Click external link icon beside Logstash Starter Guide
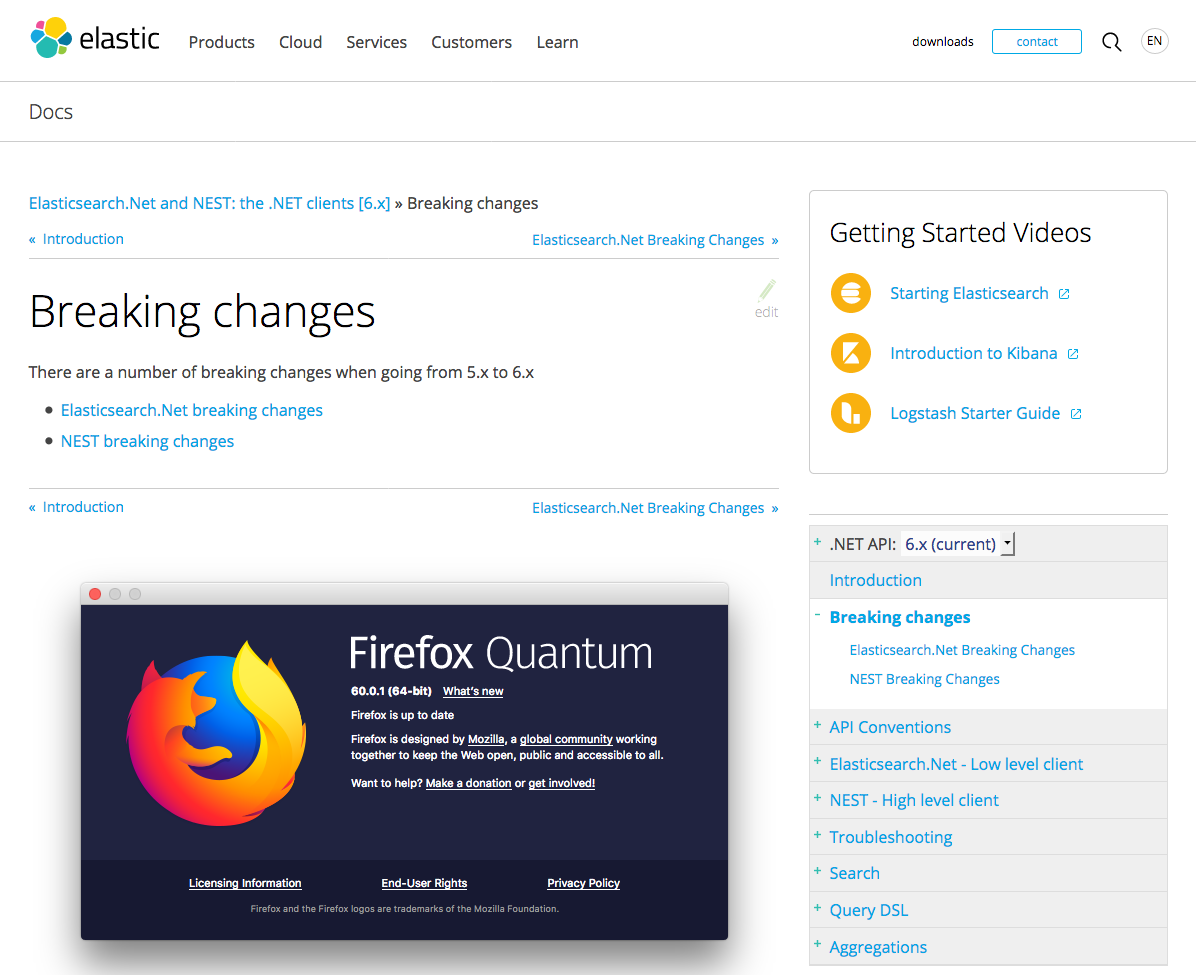Screen dimensions: 1196x975 pos(1076,413)
